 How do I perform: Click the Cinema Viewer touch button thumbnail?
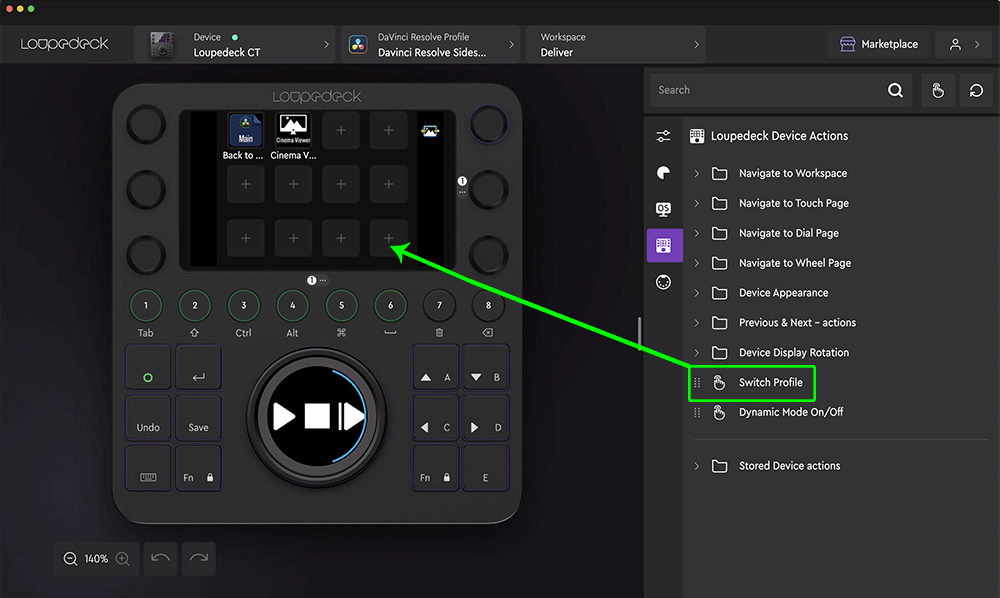[293, 128]
